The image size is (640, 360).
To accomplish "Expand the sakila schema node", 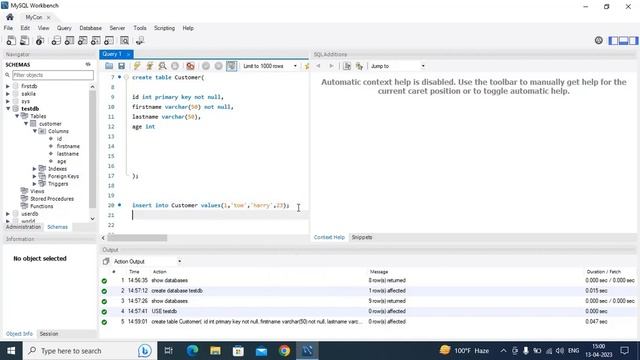I will 8,94.
